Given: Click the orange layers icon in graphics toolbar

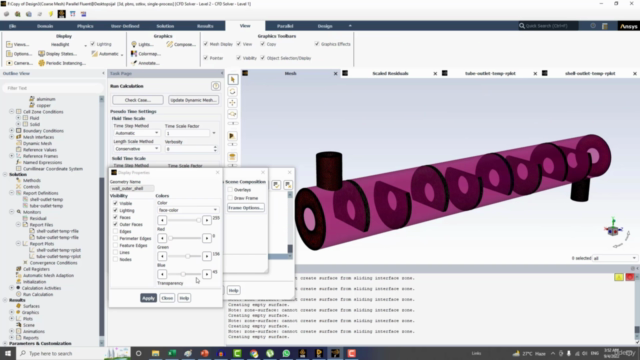Looking at the screenshot, I should click(232, 157).
